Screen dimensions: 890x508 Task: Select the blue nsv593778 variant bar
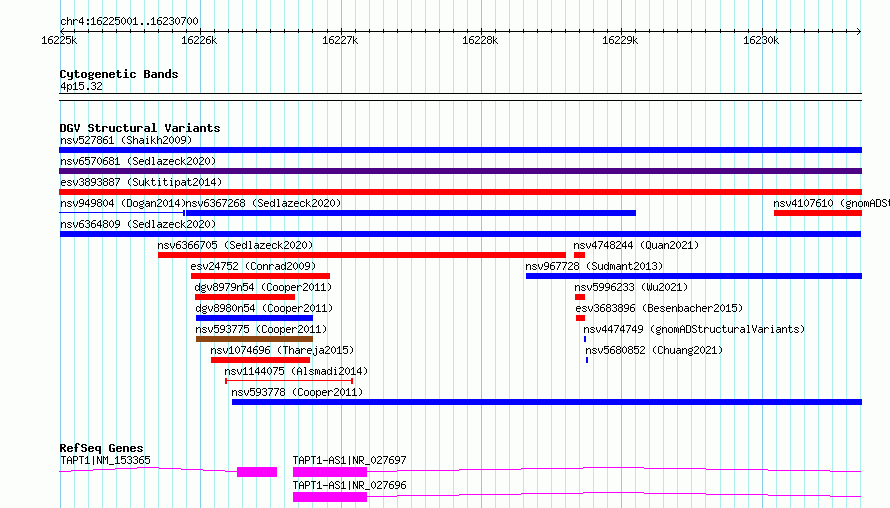(x=547, y=402)
